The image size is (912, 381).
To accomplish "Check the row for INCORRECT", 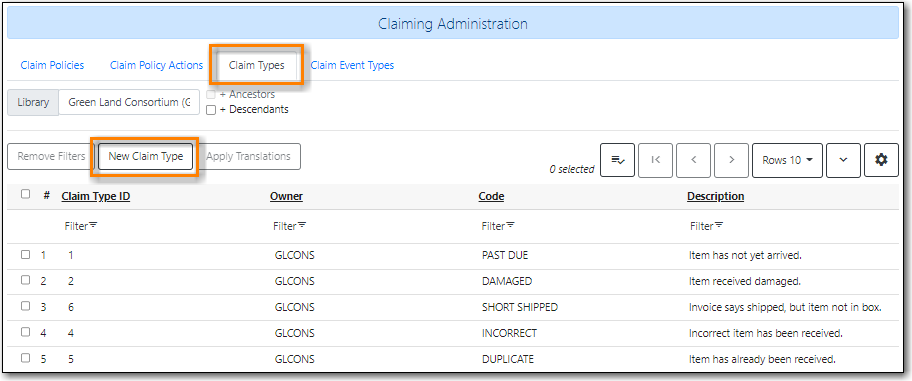I will click(26, 332).
